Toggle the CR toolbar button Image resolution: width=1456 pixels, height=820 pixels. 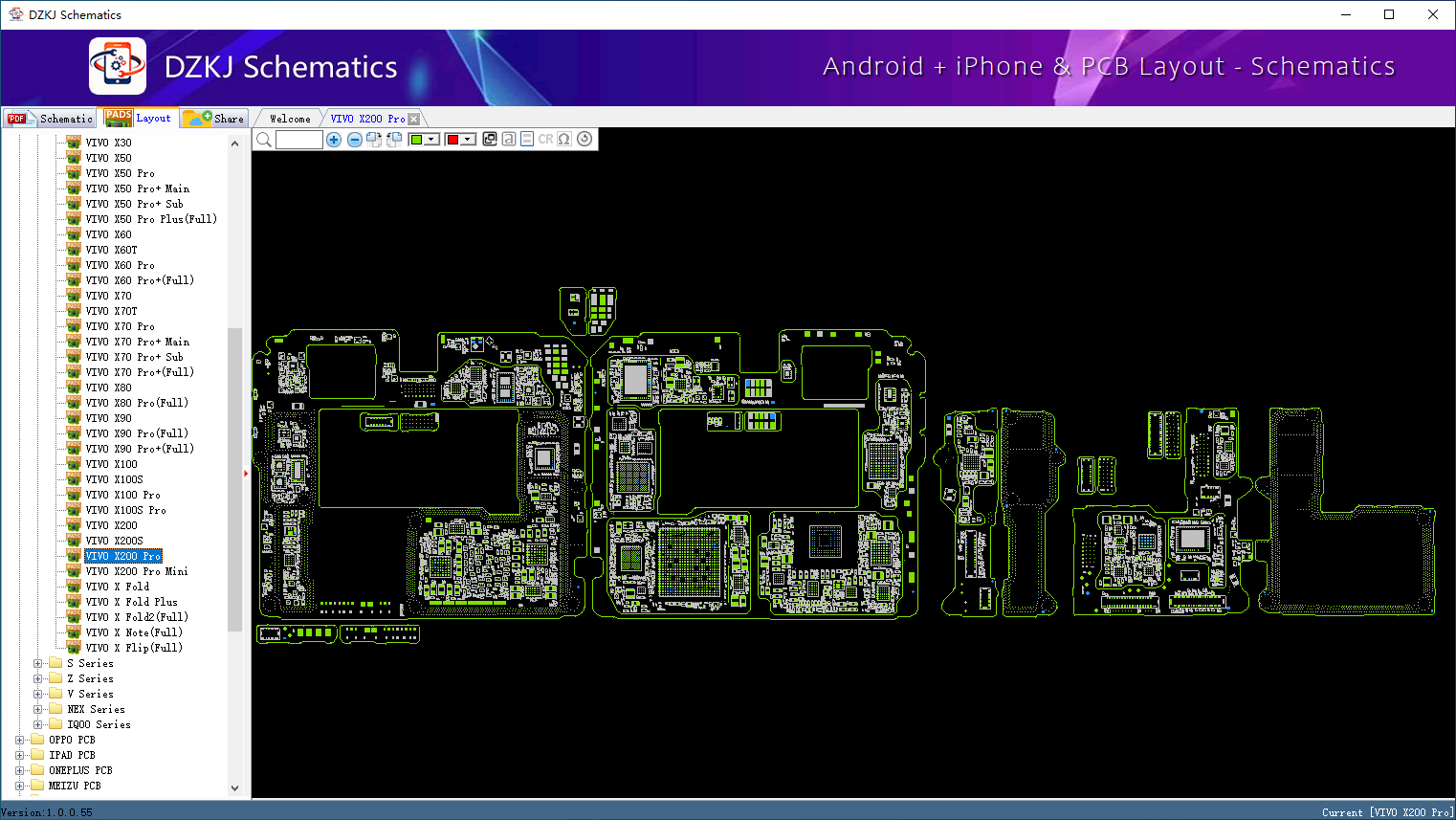(545, 140)
